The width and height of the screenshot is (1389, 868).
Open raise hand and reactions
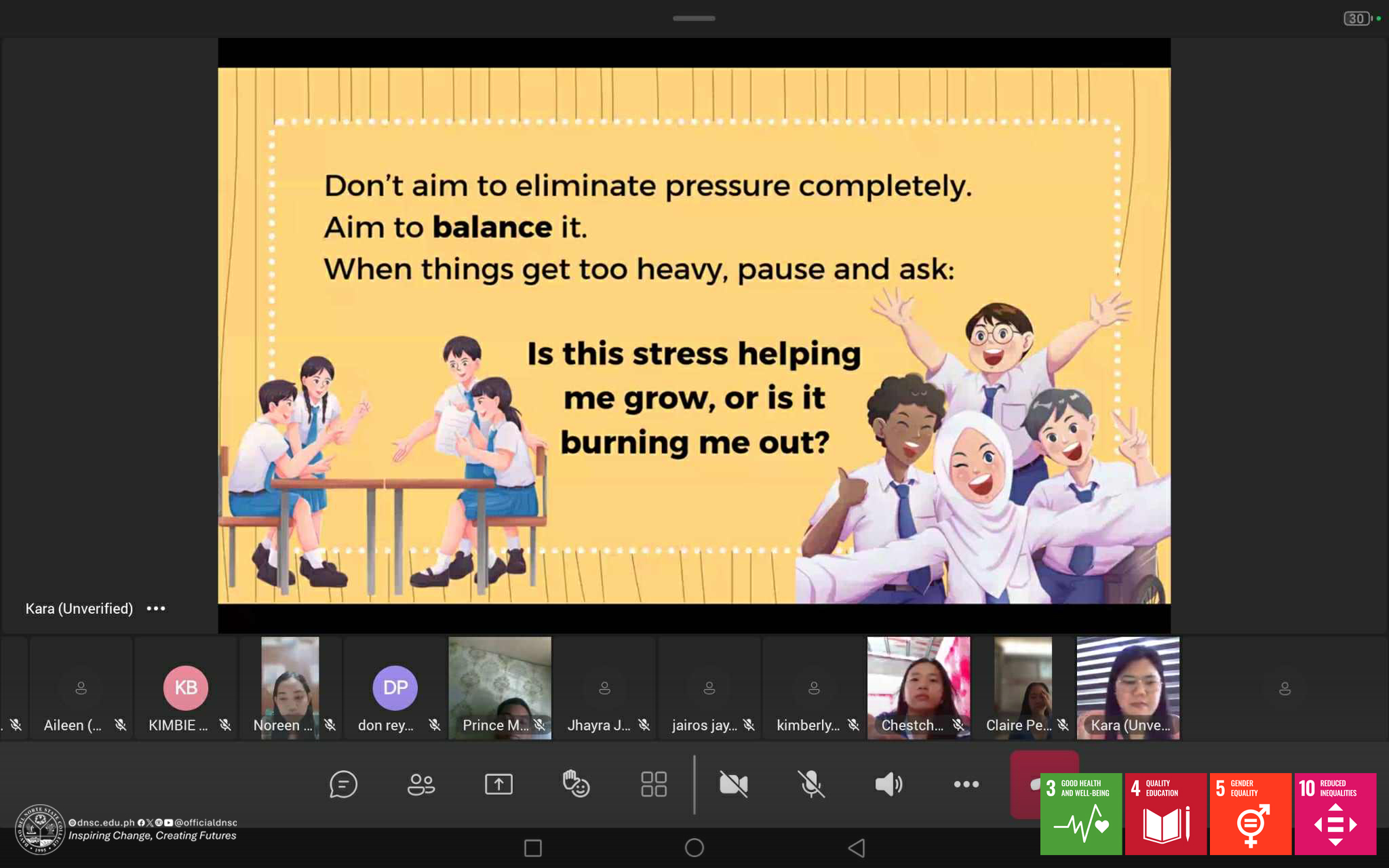point(576,785)
